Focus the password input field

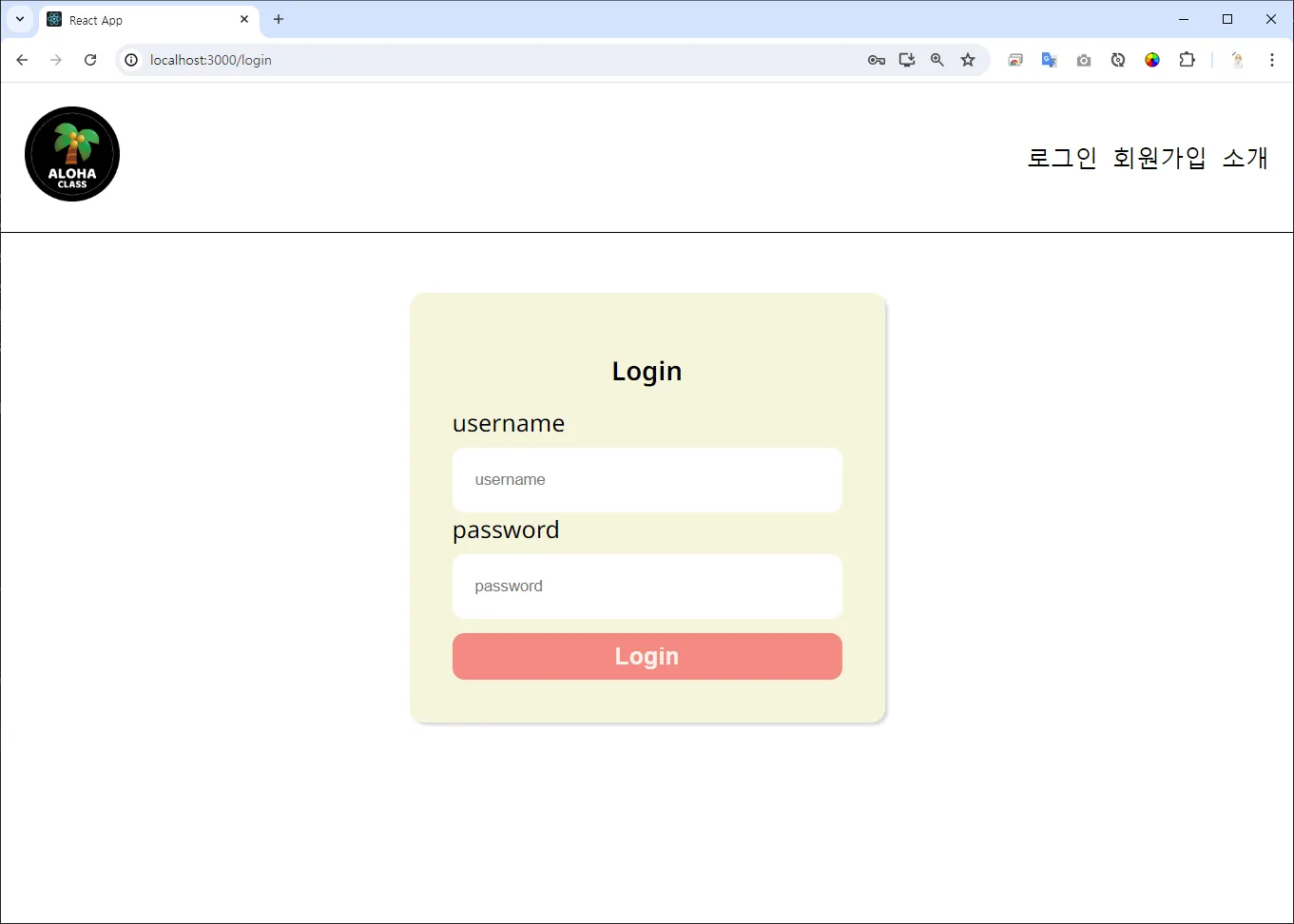647,587
